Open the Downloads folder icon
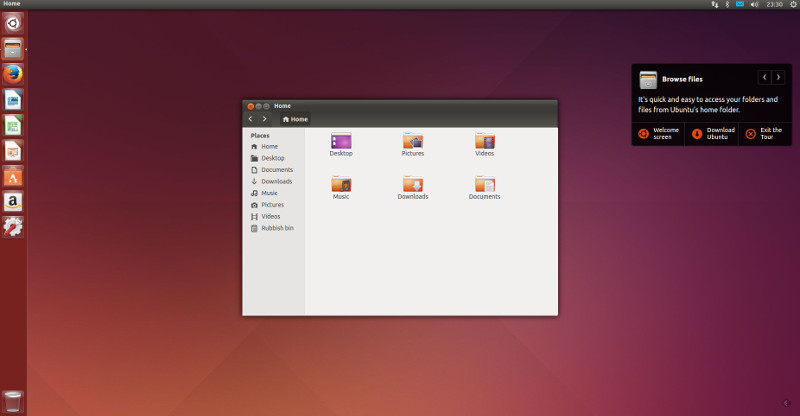Image resolution: width=800 pixels, height=416 pixels. 413,185
